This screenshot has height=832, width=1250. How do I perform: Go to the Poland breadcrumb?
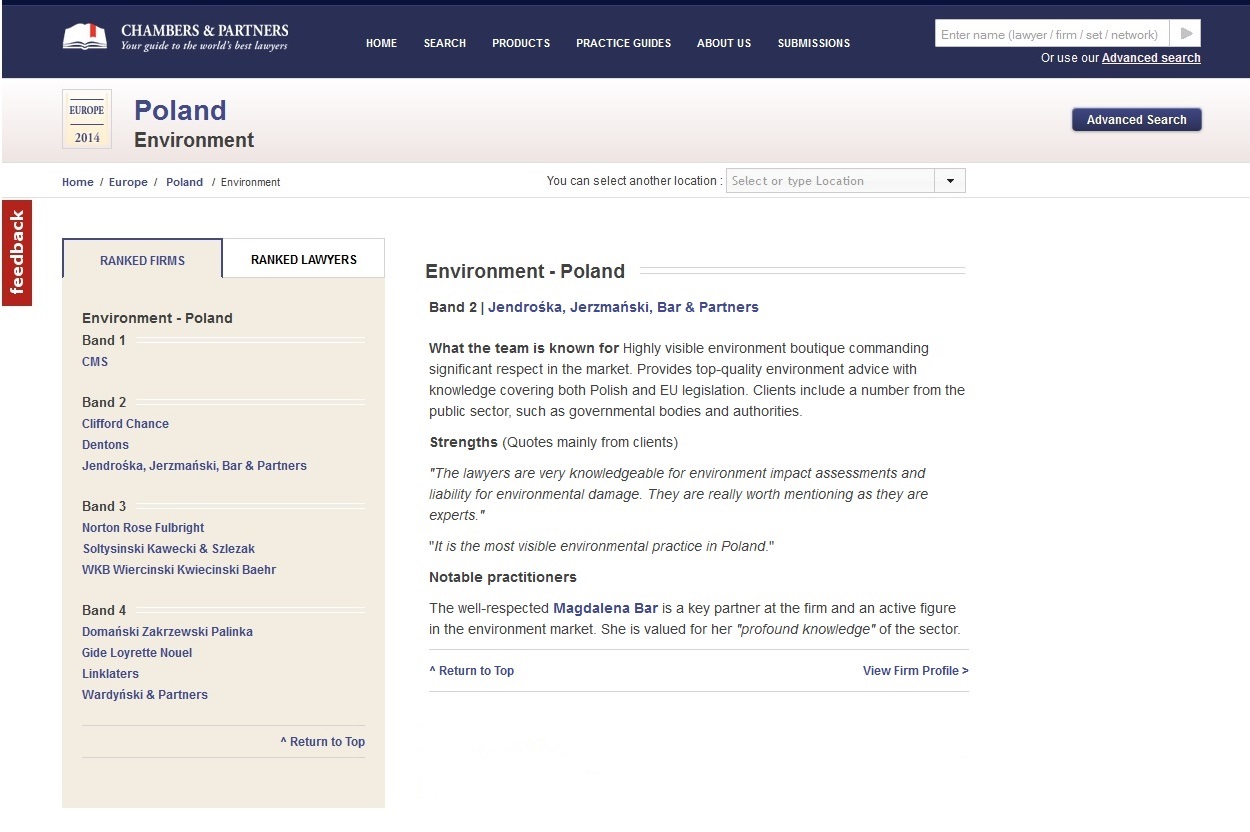(x=184, y=182)
